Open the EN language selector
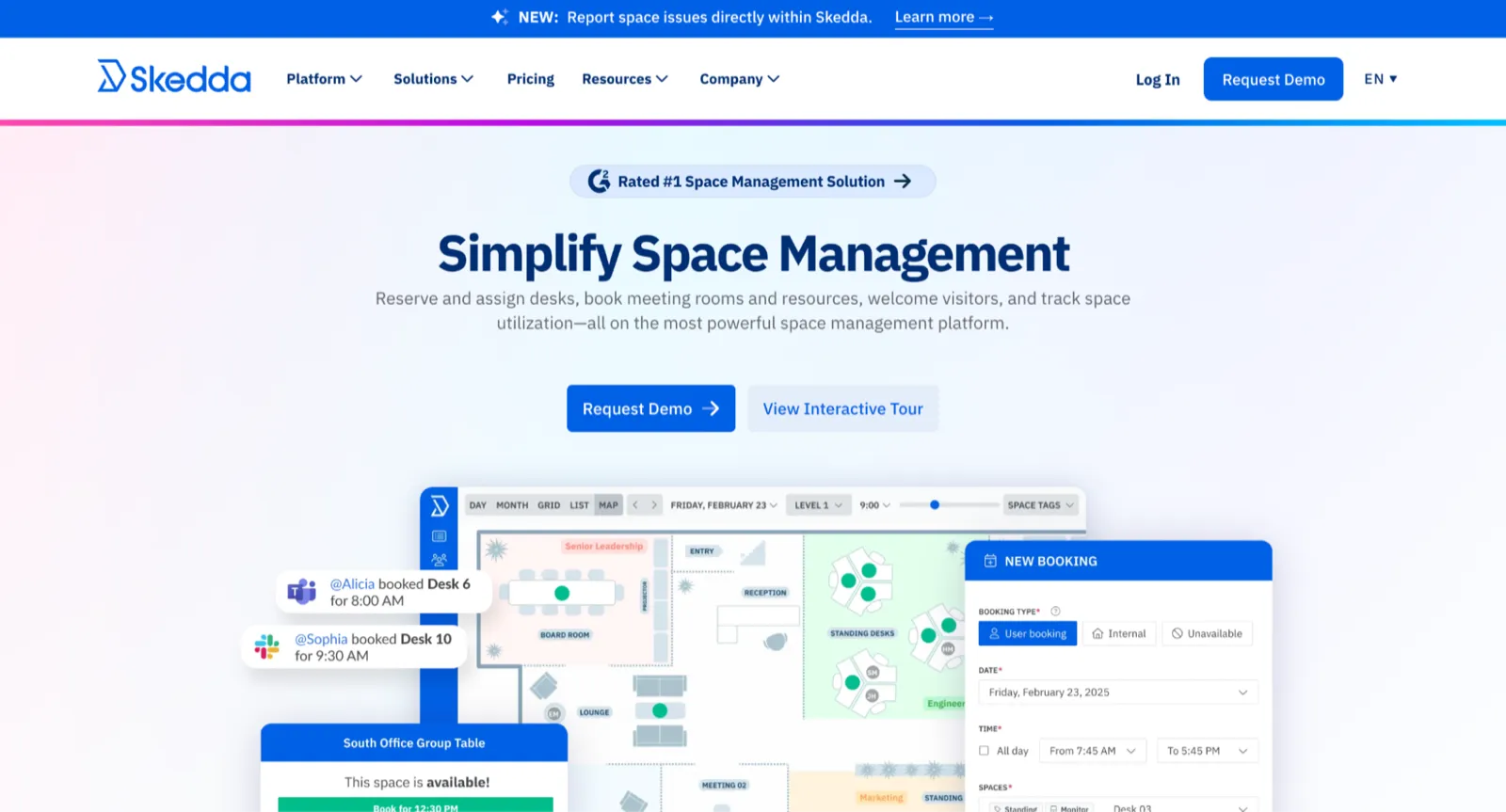The height and width of the screenshot is (812, 1506). pos(1381,79)
